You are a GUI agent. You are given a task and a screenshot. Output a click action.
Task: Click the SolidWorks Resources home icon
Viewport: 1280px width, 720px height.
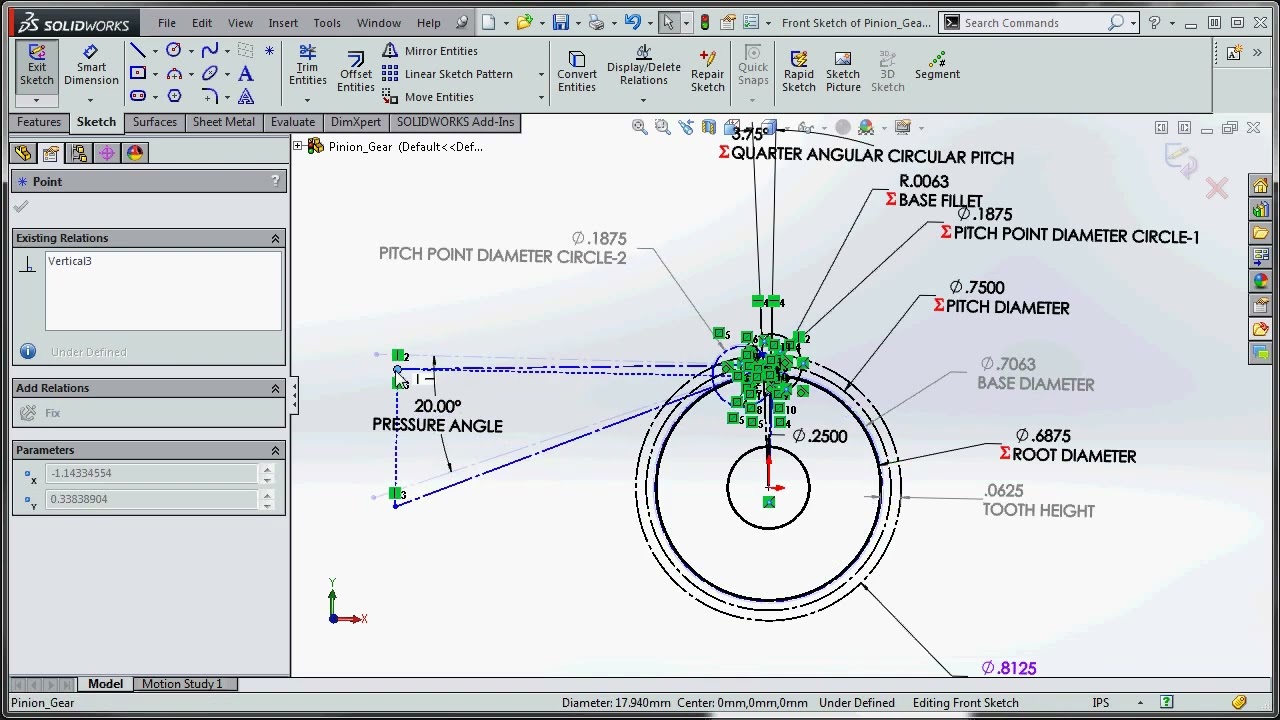point(1260,186)
